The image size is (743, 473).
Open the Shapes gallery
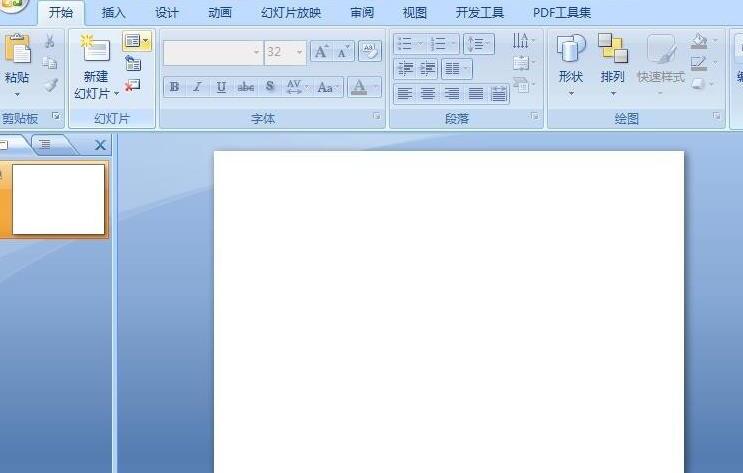tap(571, 64)
